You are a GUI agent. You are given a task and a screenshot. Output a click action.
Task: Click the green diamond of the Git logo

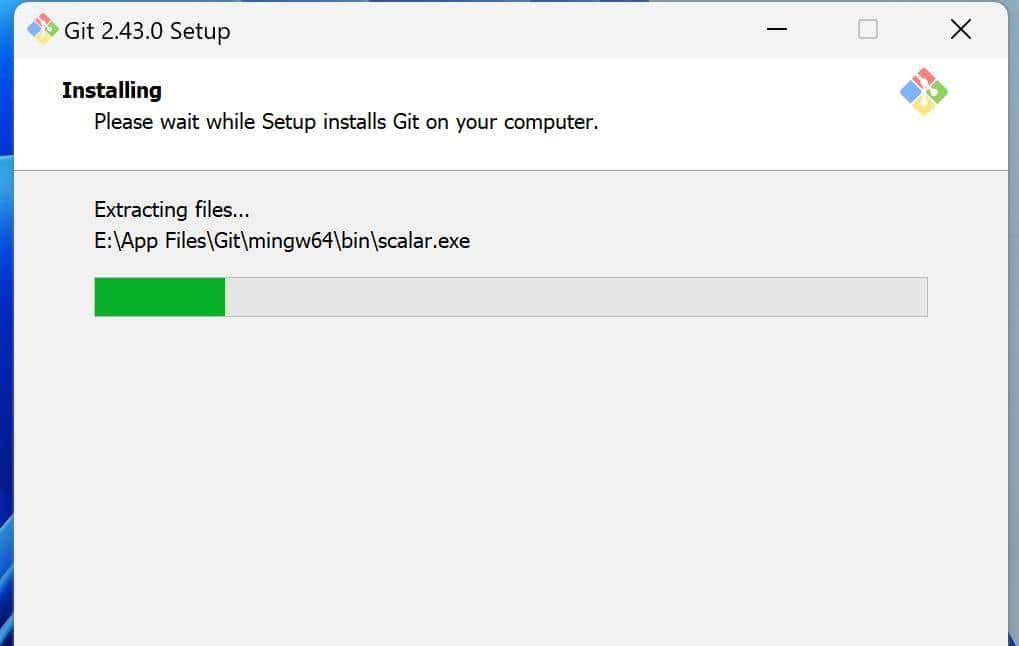pyautogui.click(x=936, y=92)
